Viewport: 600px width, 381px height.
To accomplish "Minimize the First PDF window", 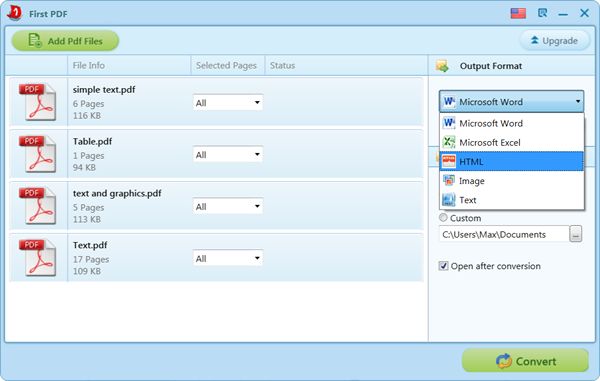I will pyautogui.click(x=563, y=14).
